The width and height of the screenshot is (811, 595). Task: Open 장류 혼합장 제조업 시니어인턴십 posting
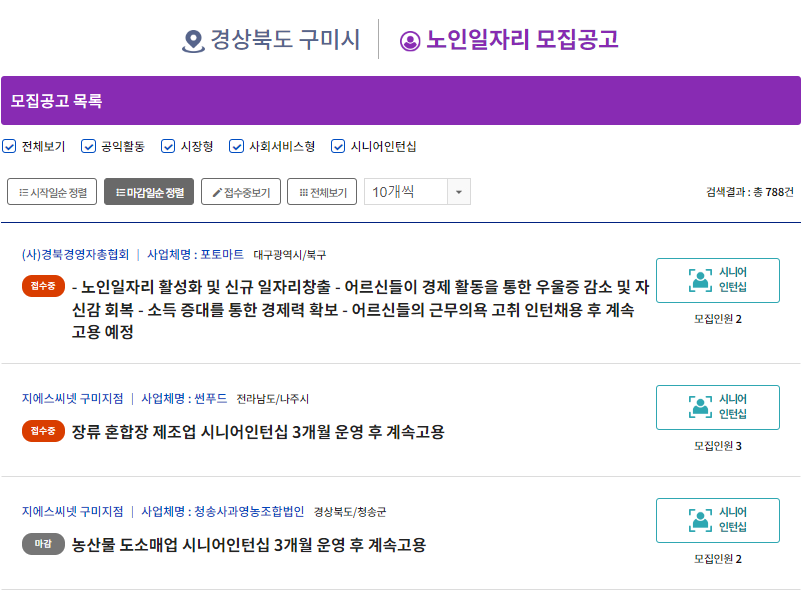tap(258, 432)
